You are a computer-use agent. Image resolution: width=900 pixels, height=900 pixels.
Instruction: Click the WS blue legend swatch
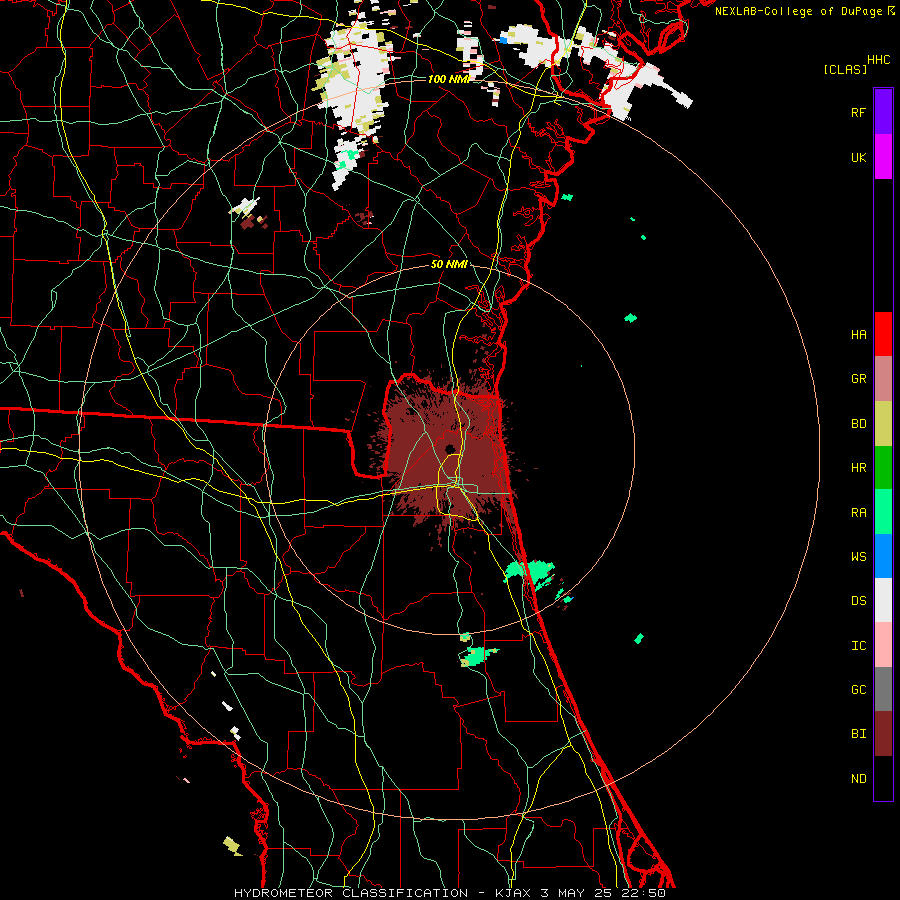(883, 556)
